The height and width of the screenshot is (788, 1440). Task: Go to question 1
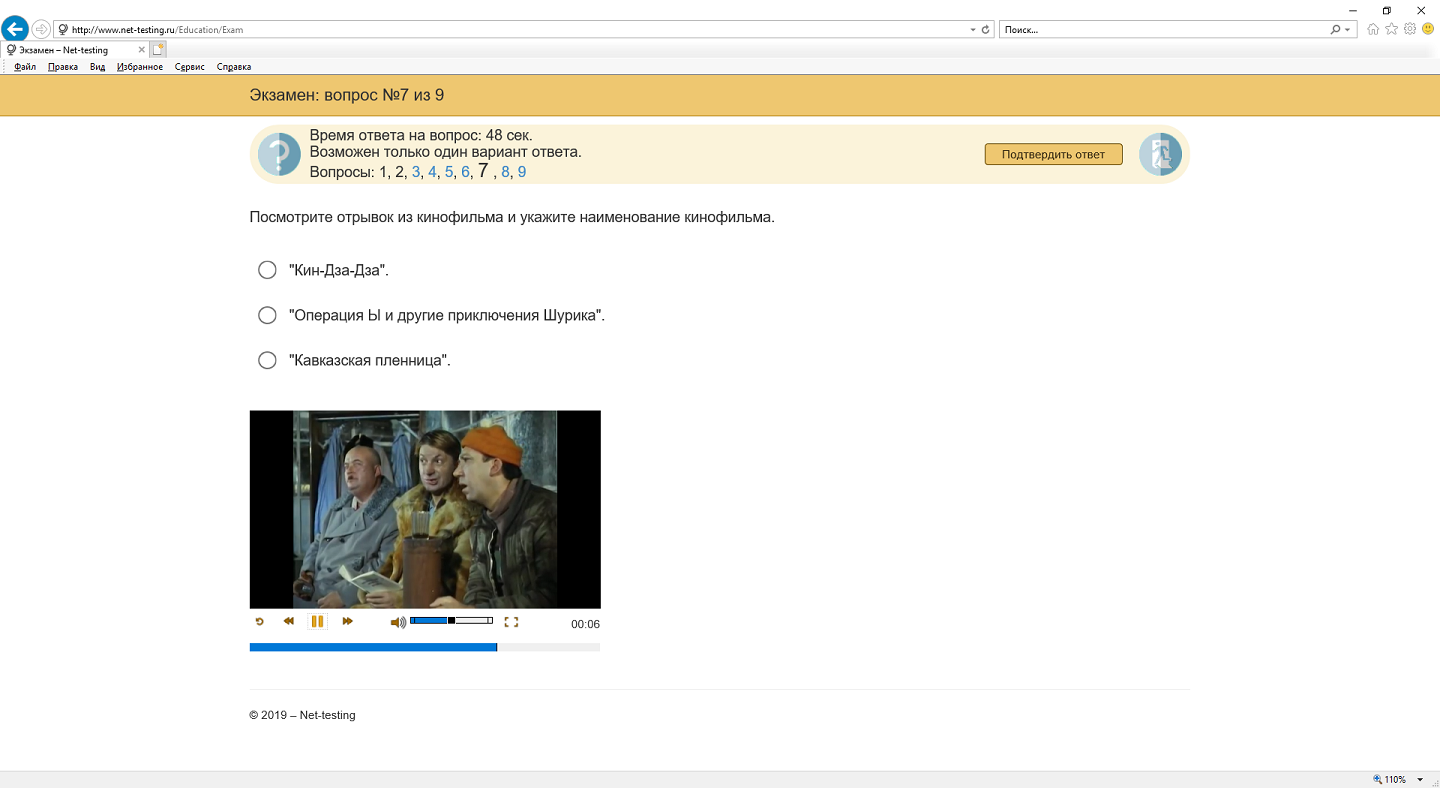tap(383, 172)
